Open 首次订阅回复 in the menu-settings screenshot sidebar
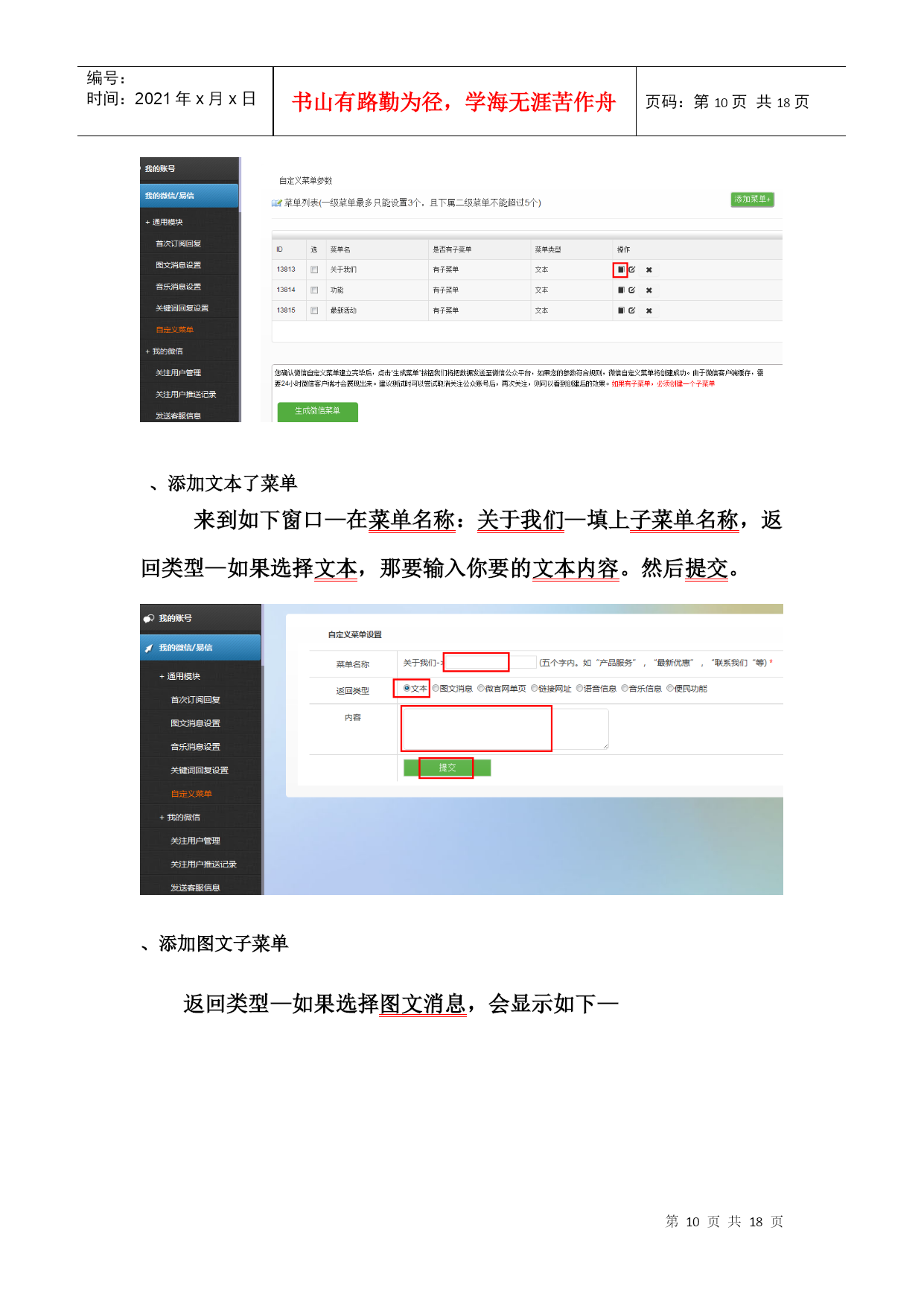Viewport: 924px width, 1306px height. tap(195, 700)
